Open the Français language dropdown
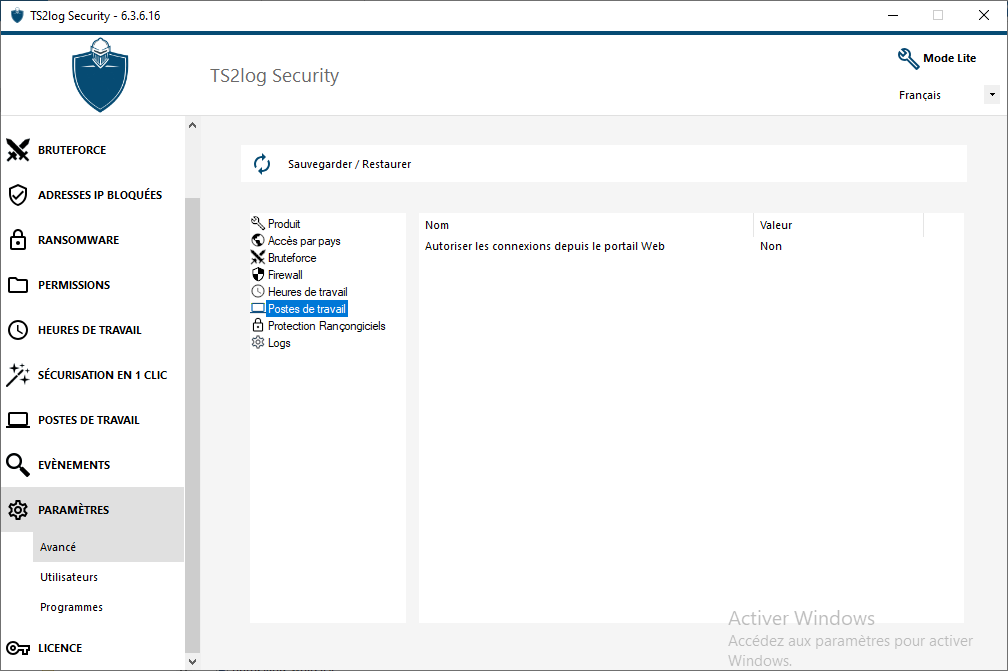This screenshot has height=671, width=1008. tap(992, 94)
